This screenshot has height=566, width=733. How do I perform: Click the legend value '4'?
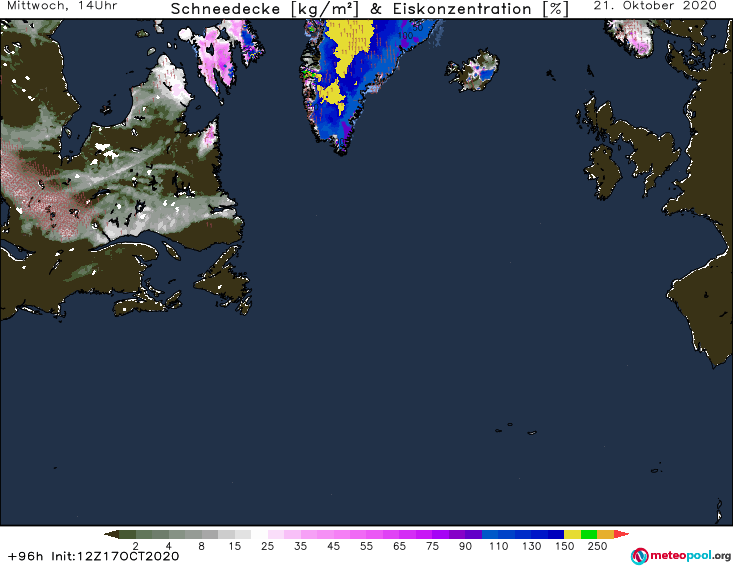[169, 546]
